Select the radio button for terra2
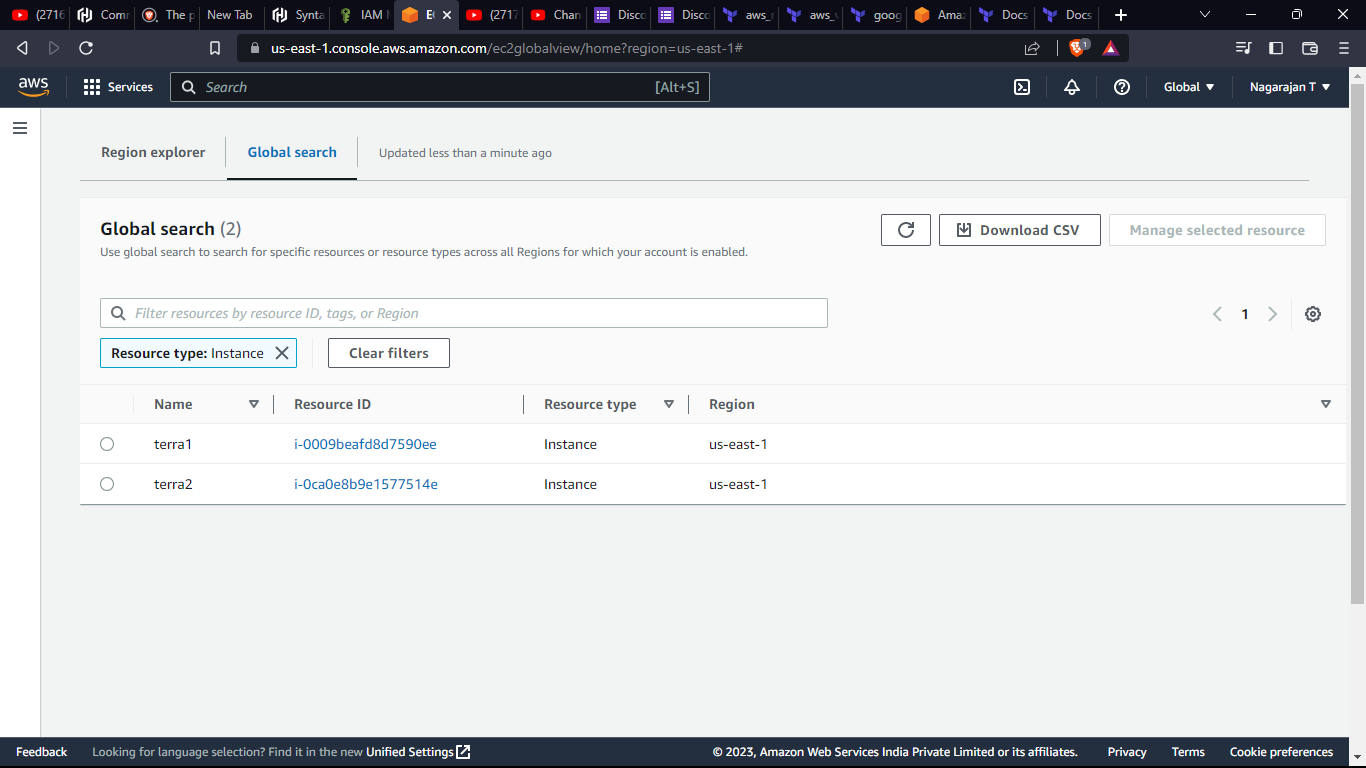The width and height of the screenshot is (1366, 768). point(107,484)
